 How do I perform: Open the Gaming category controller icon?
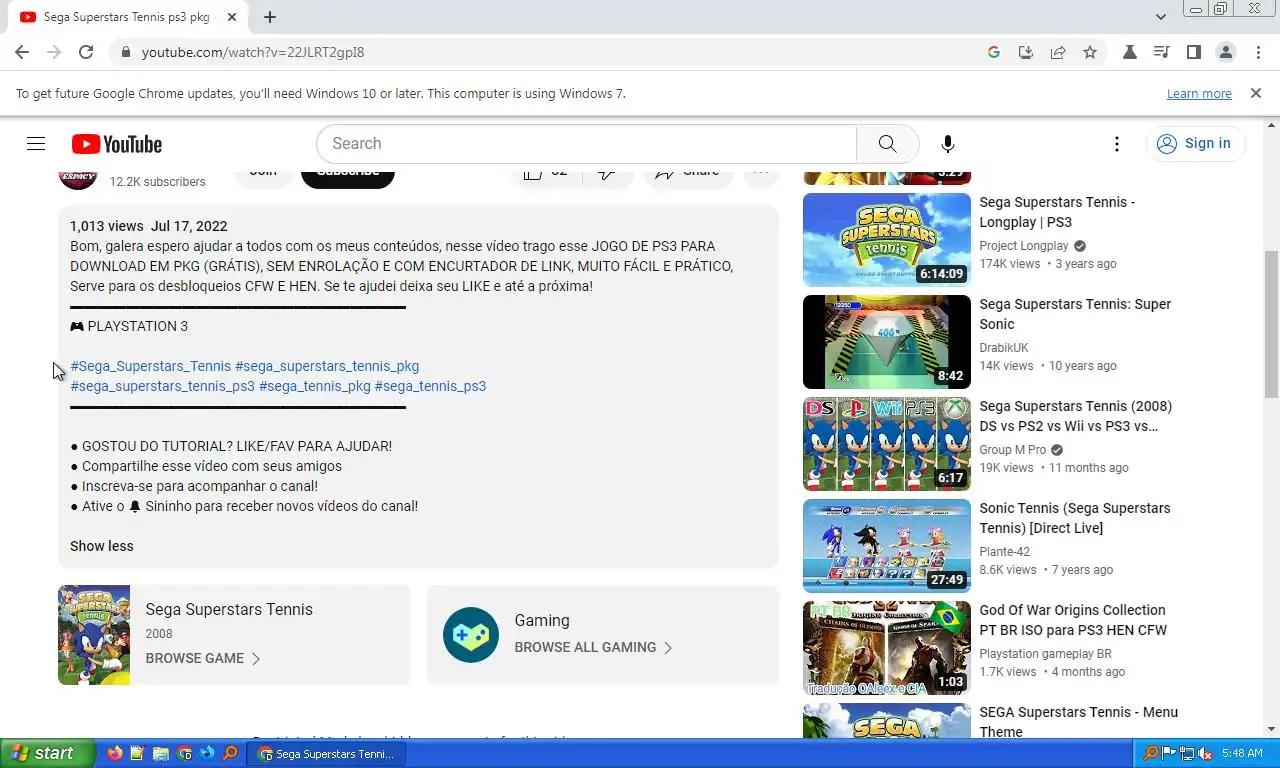click(x=471, y=635)
